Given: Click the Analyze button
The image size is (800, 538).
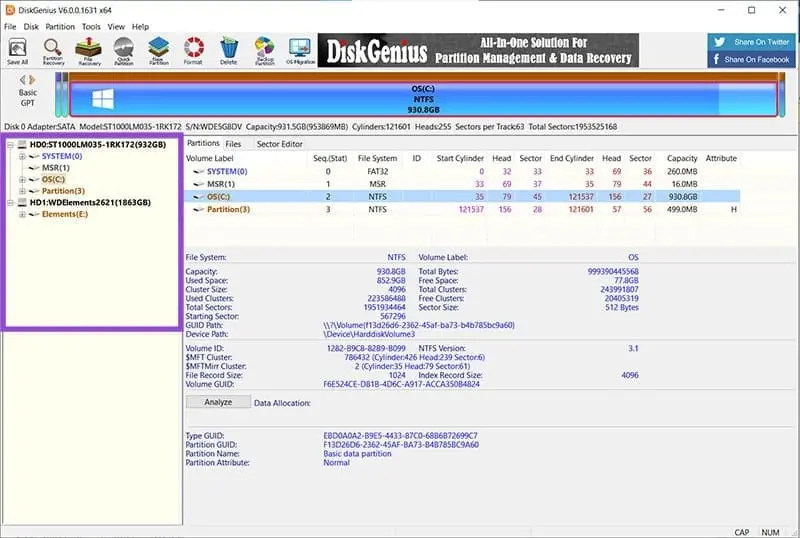Looking at the screenshot, I should click(x=218, y=402).
